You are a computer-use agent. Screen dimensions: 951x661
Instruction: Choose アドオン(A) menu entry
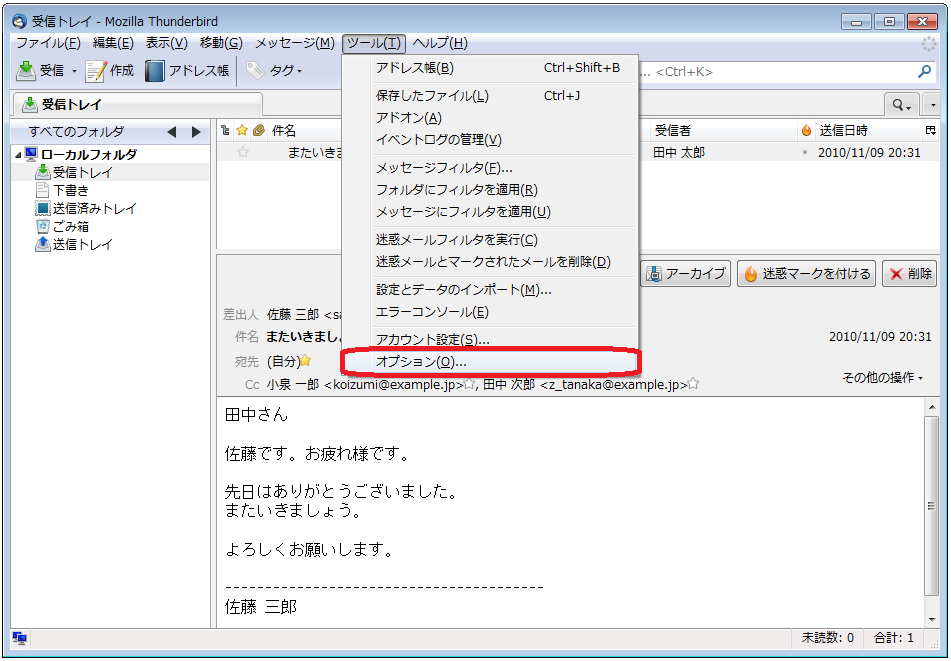[x=490, y=118]
